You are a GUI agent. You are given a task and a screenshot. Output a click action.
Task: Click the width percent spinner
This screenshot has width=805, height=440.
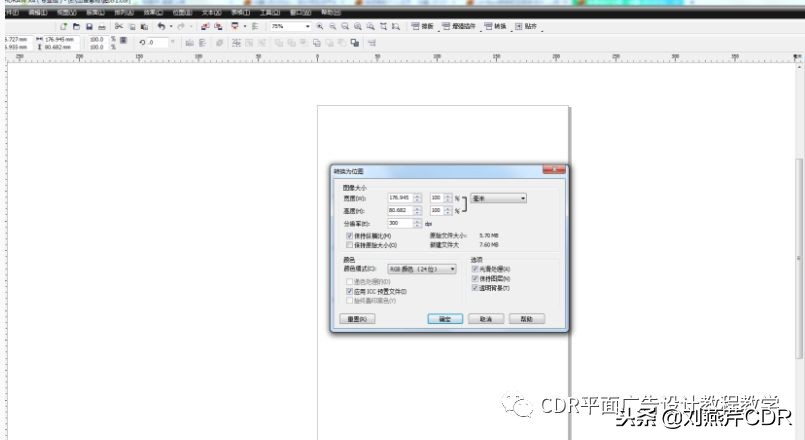click(x=448, y=198)
